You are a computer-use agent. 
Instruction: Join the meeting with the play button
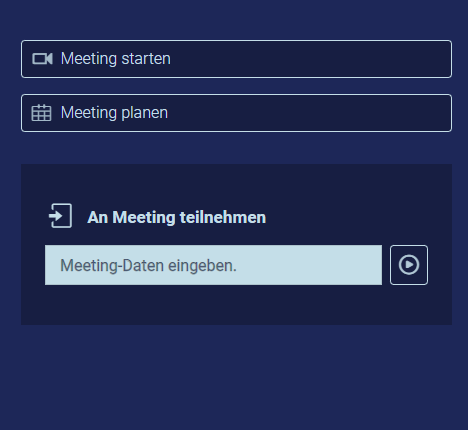[409, 265]
